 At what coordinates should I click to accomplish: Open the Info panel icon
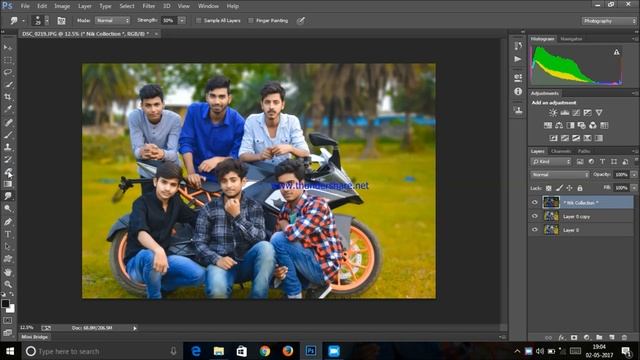(x=518, y=91)
